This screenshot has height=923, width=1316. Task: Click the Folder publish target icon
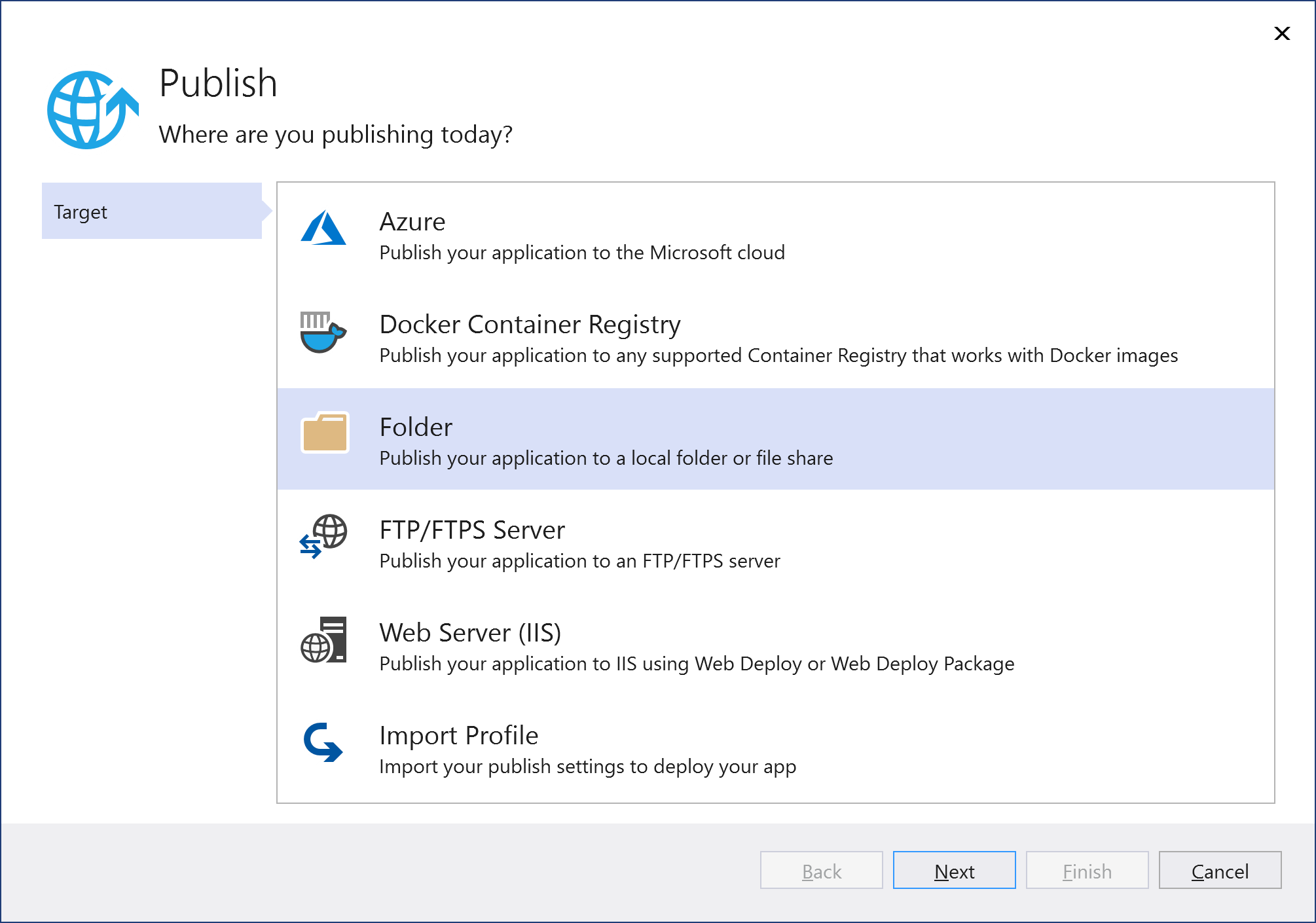(325, 432)
